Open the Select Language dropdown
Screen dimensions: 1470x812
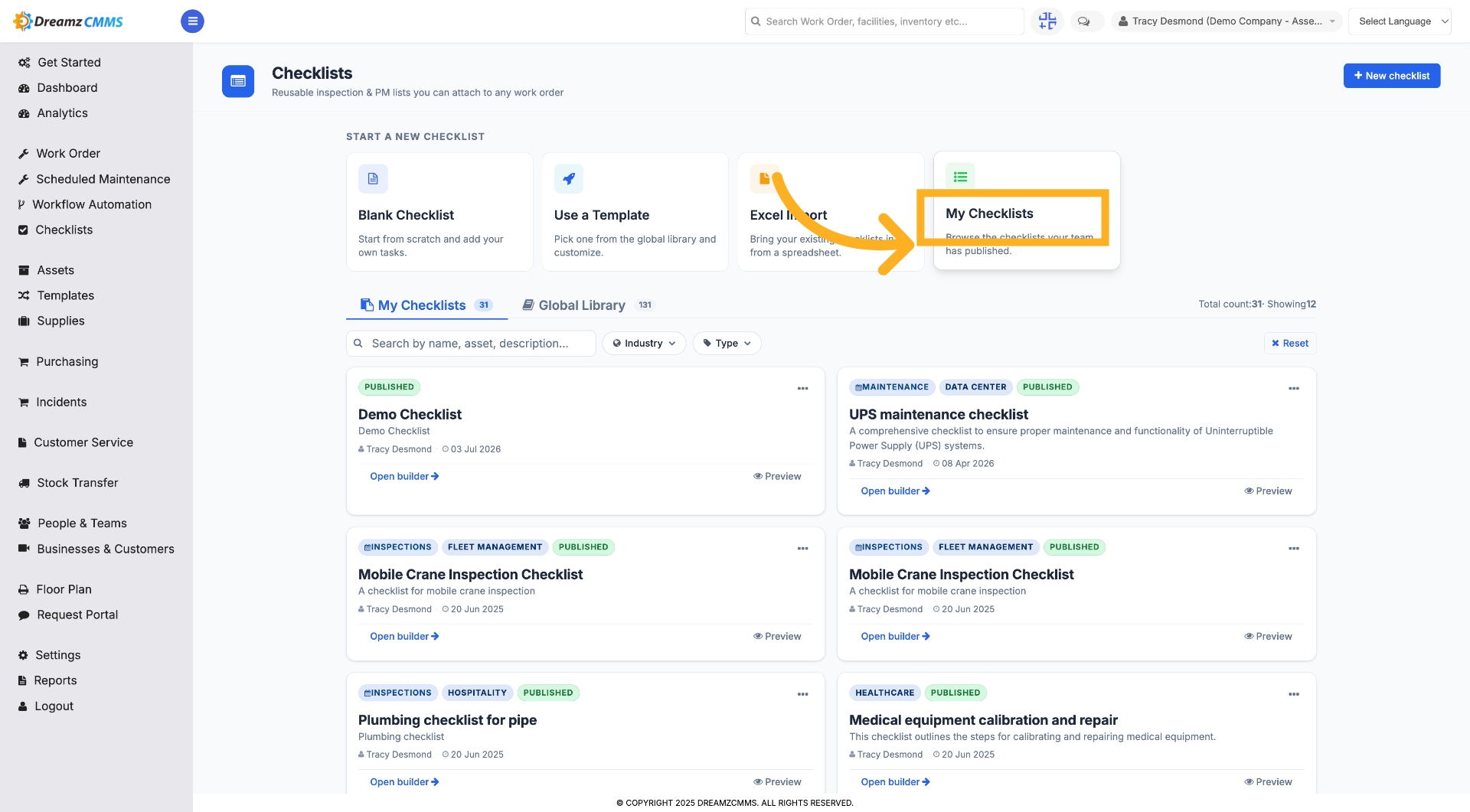[x=1400, y=21]
